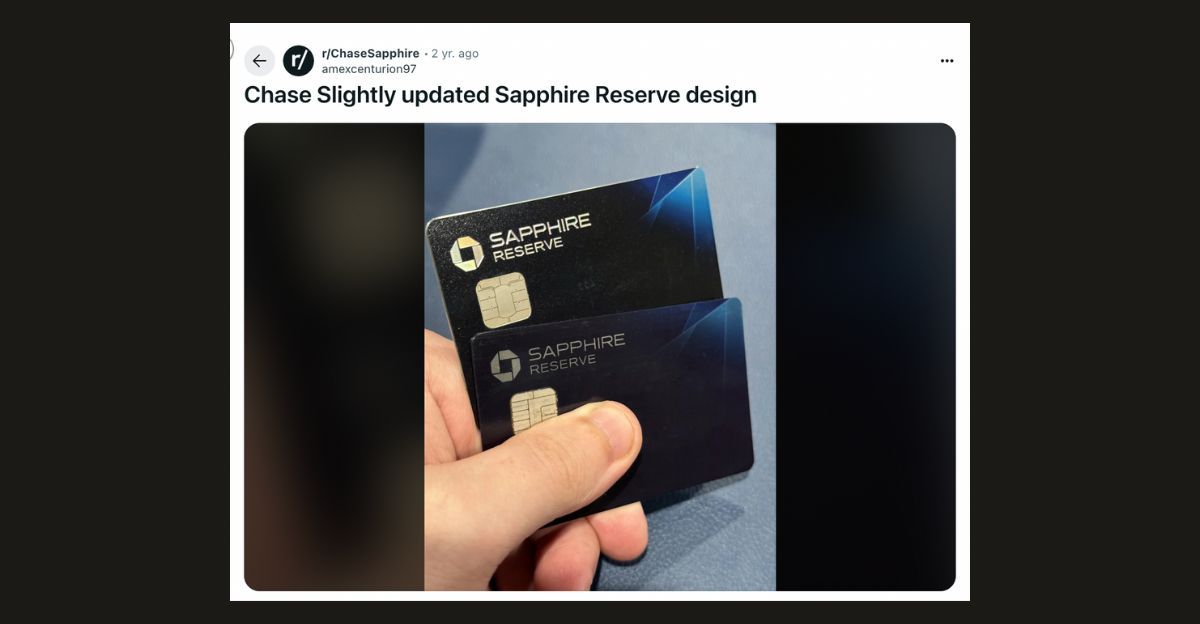Go back with the left arrow button

pyautogui.click(x=259, y=61)
